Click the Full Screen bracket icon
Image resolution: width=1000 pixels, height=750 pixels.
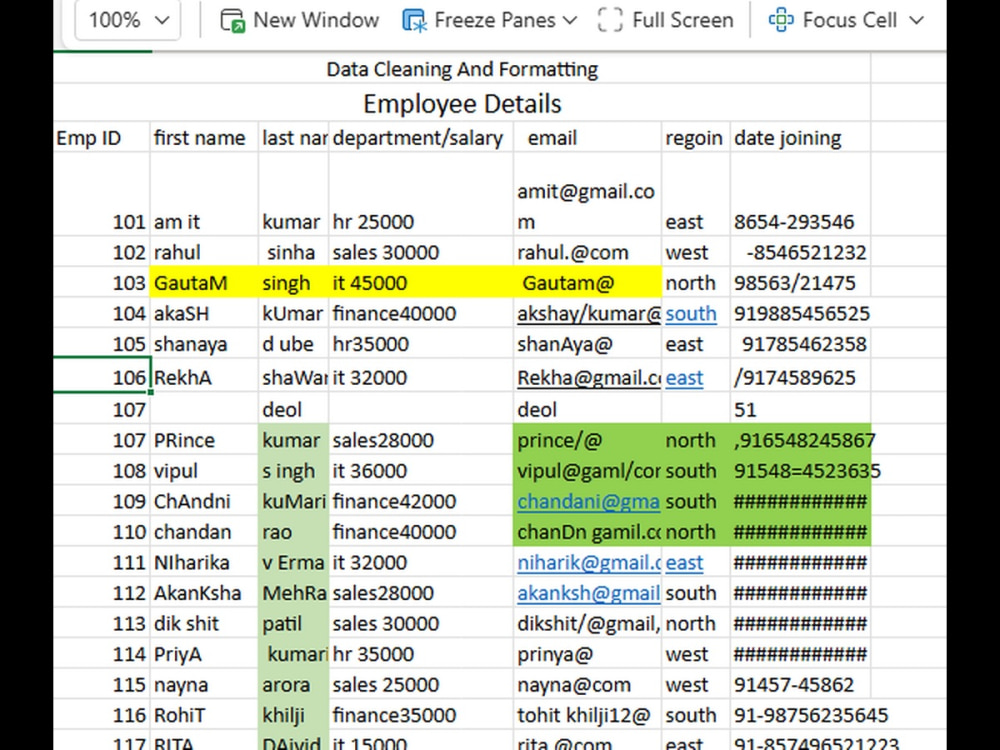click(610, 20)
